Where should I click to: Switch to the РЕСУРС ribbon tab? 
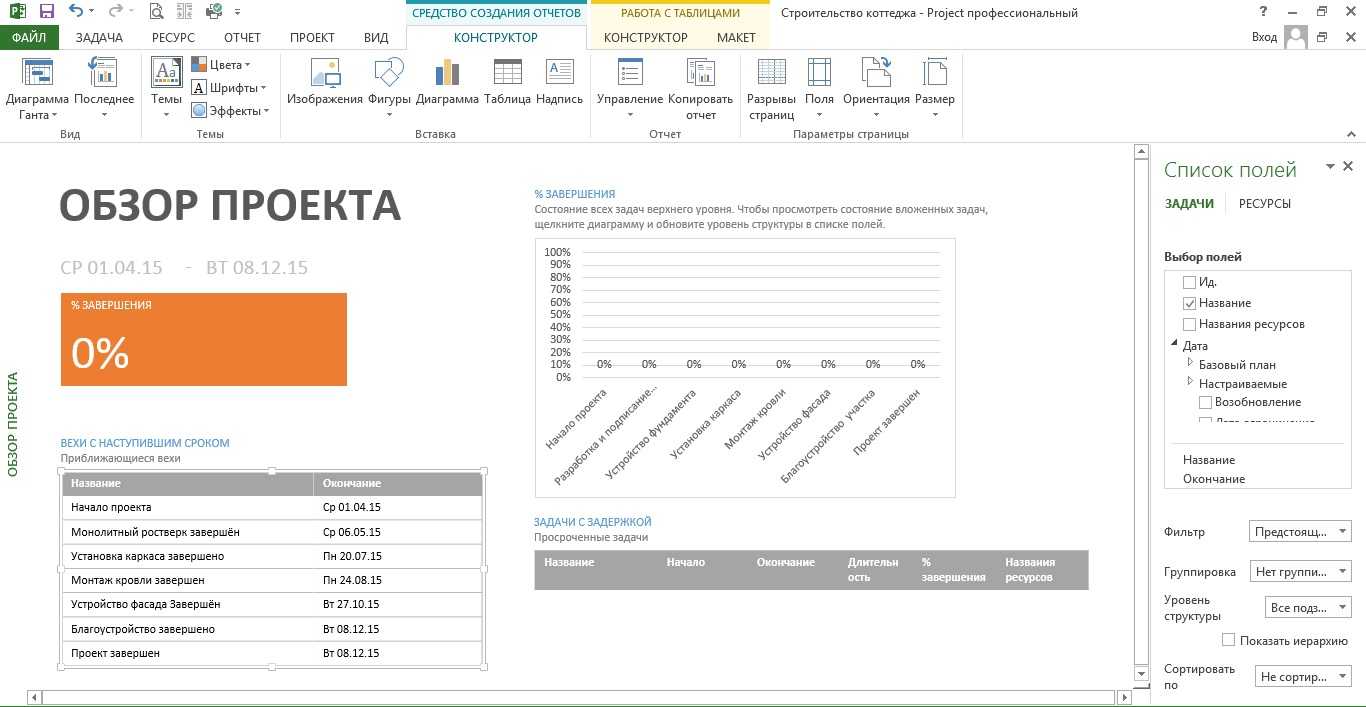click(x=174, y=38)
